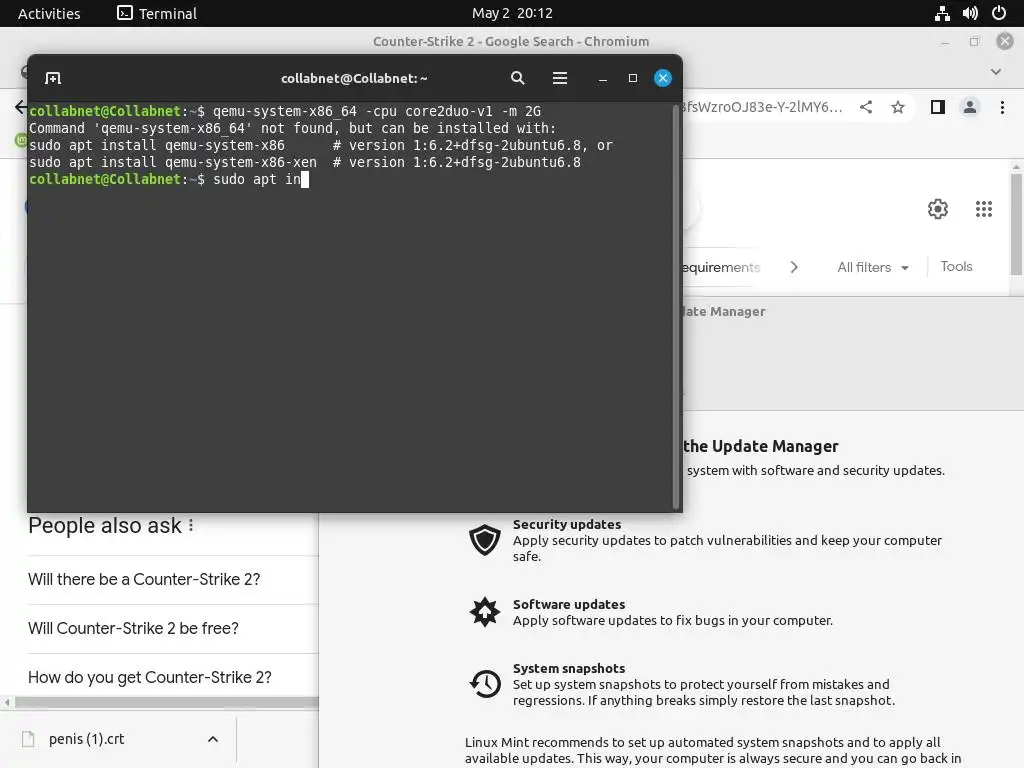The image size is (1024, 768).
Task: Click the Chromium window title text
Action: click(511, 41)
